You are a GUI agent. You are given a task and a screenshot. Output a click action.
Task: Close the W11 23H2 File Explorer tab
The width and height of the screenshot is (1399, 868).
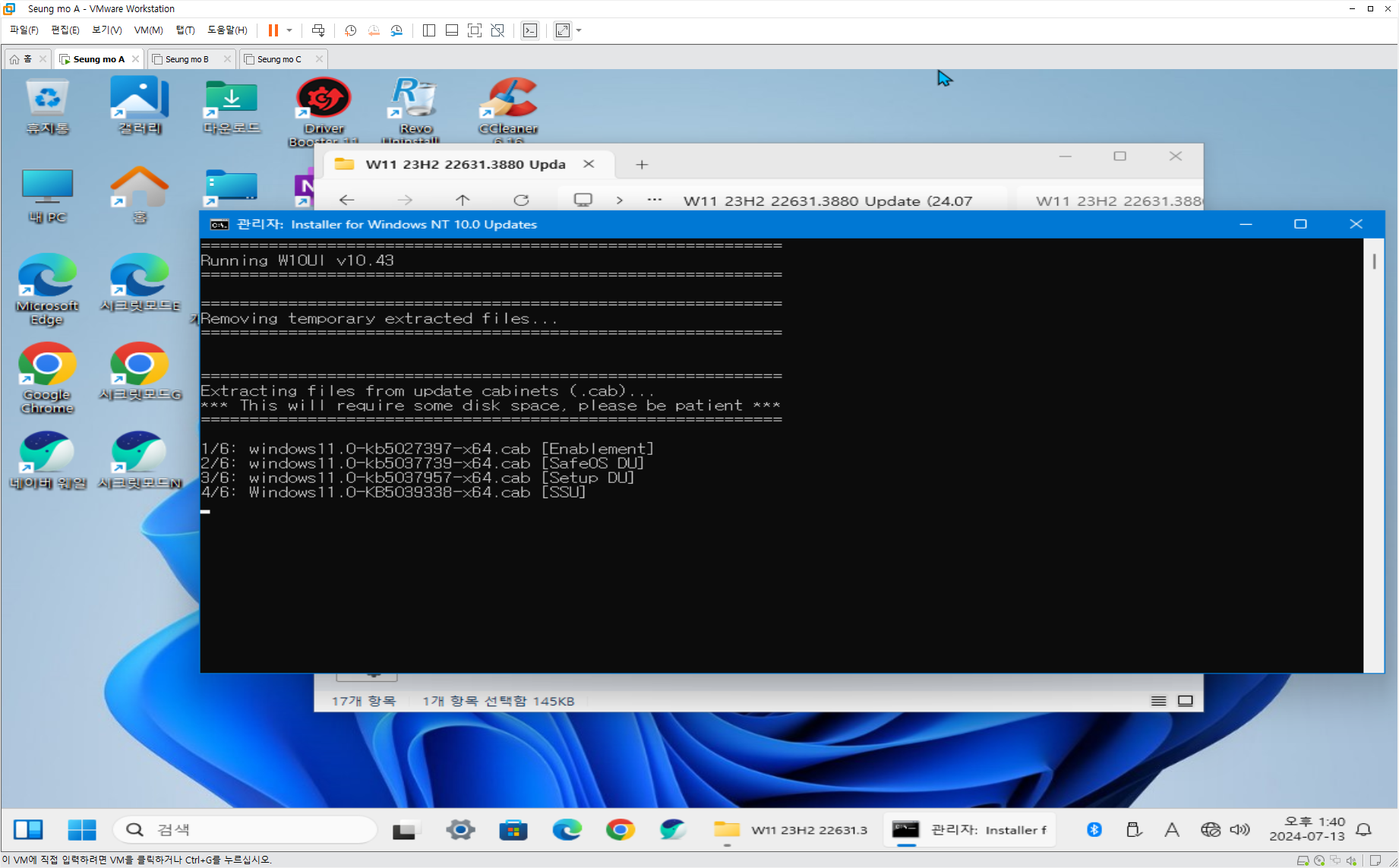coord(589,164)
